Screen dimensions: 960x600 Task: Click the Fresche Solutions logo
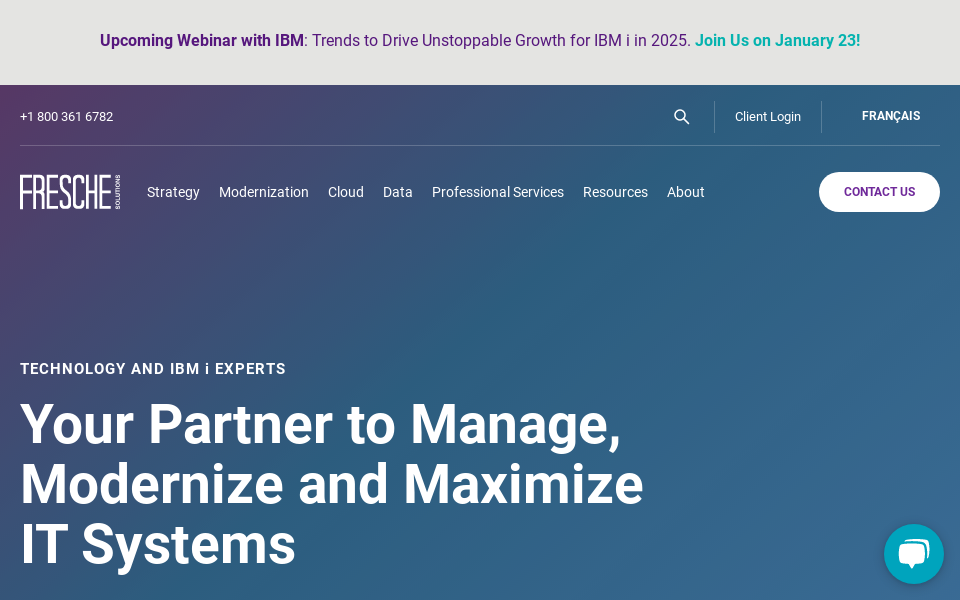[70, 192]
